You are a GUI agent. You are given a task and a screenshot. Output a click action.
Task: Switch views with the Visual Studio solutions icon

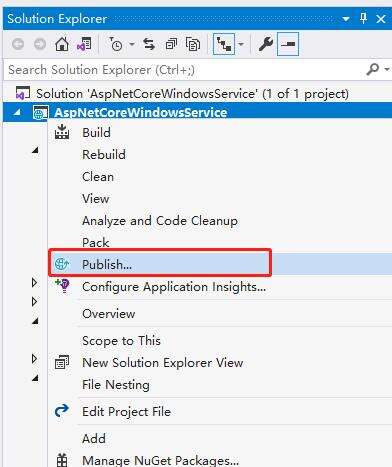click(x=84, y=44)
